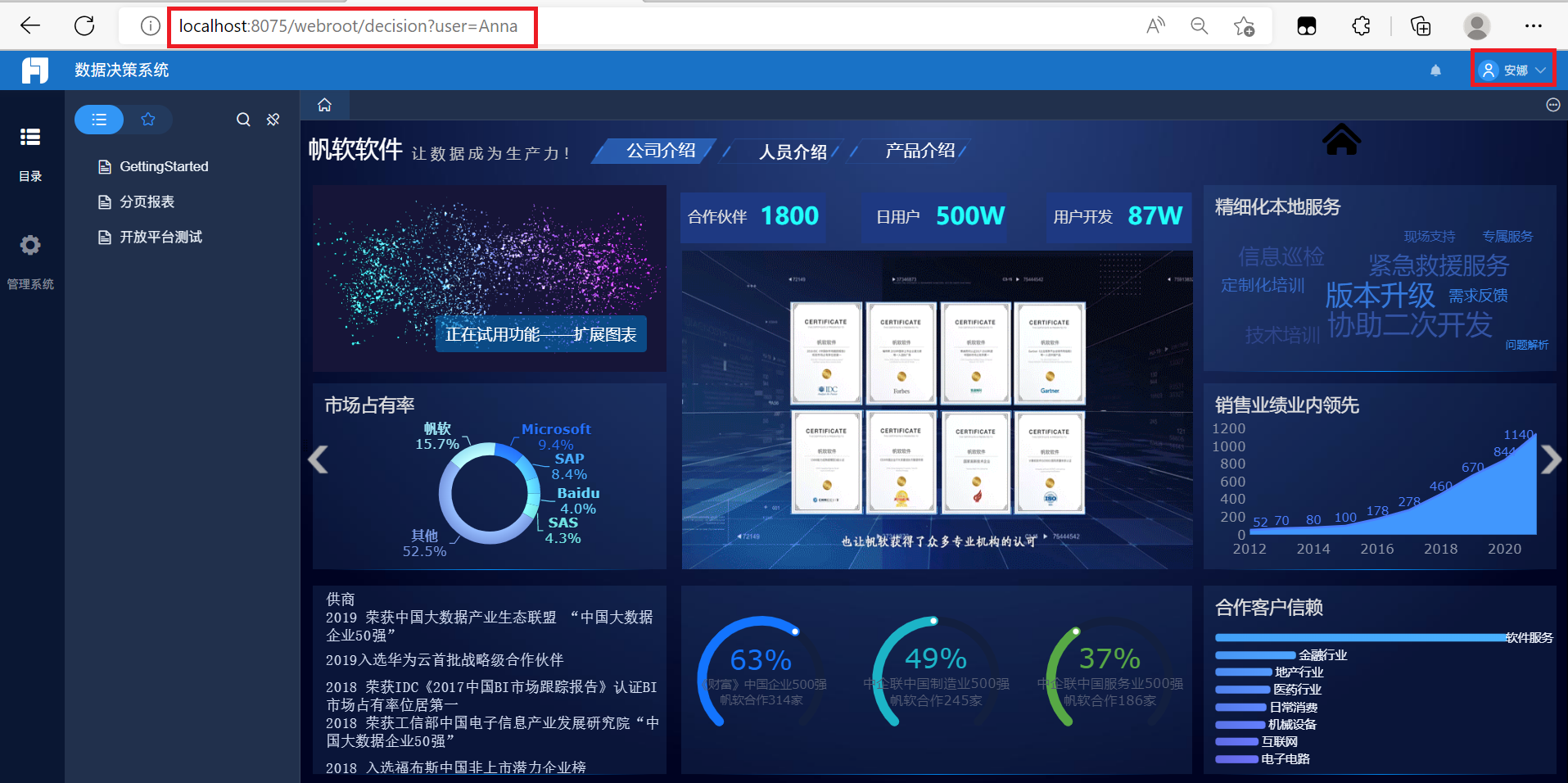Screen dimensions: 1568x783
Task: Go to next dashboard slide
Action: 1551,459
